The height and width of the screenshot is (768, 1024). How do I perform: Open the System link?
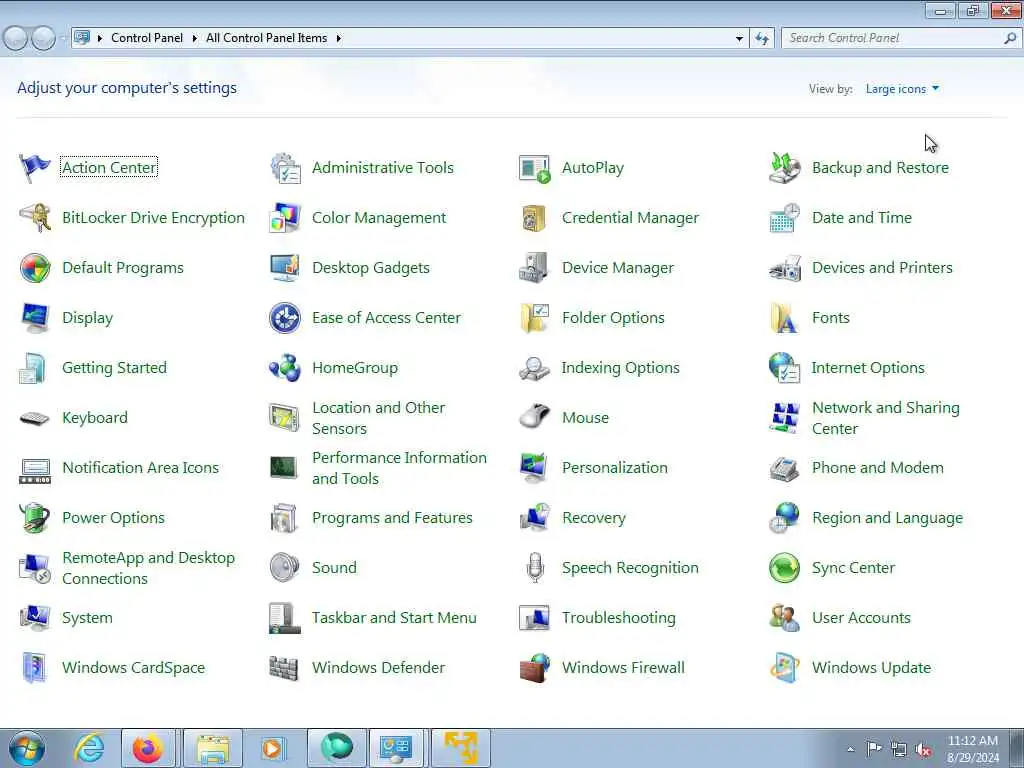pos(87,618)
